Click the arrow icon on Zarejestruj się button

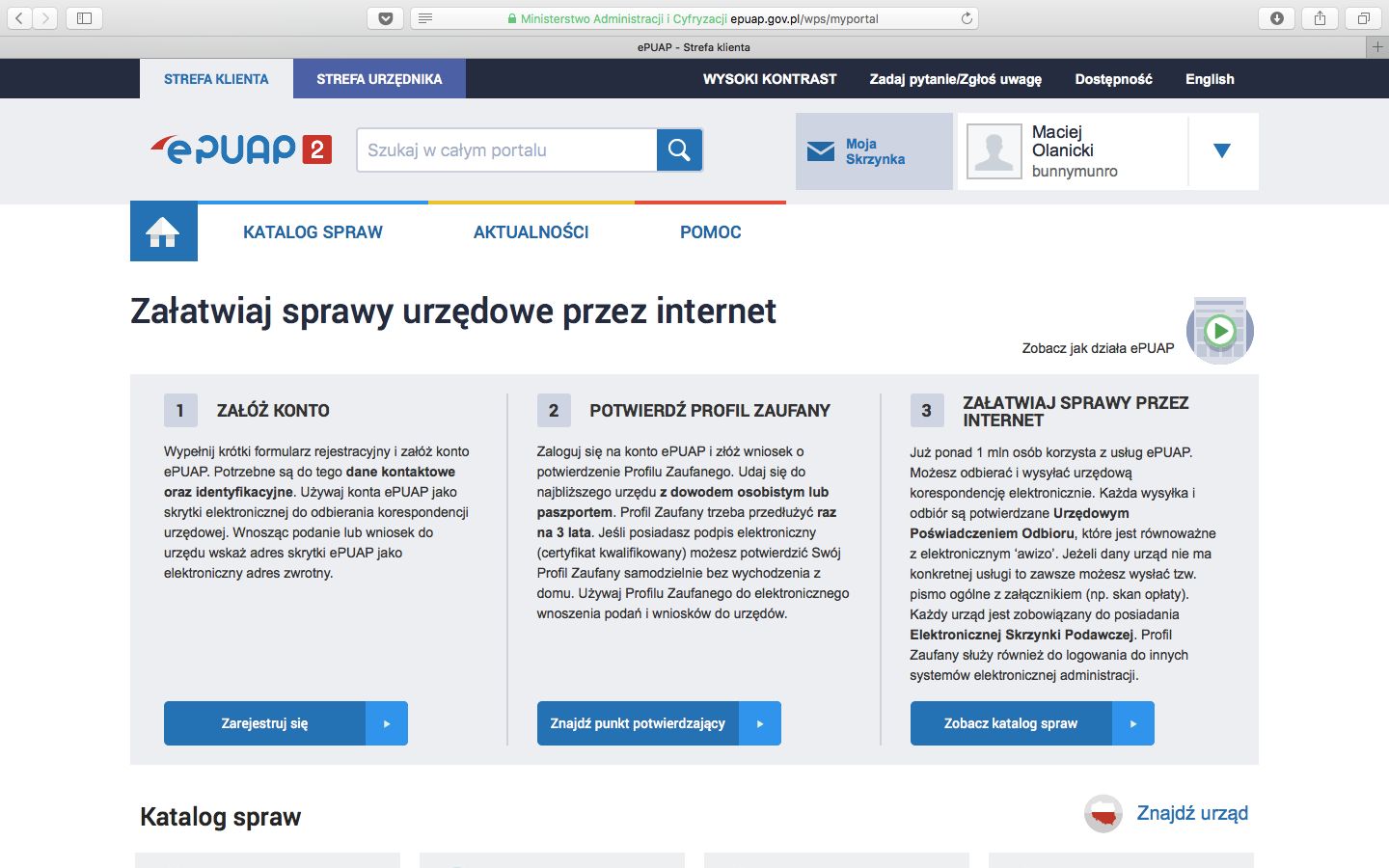387,723
